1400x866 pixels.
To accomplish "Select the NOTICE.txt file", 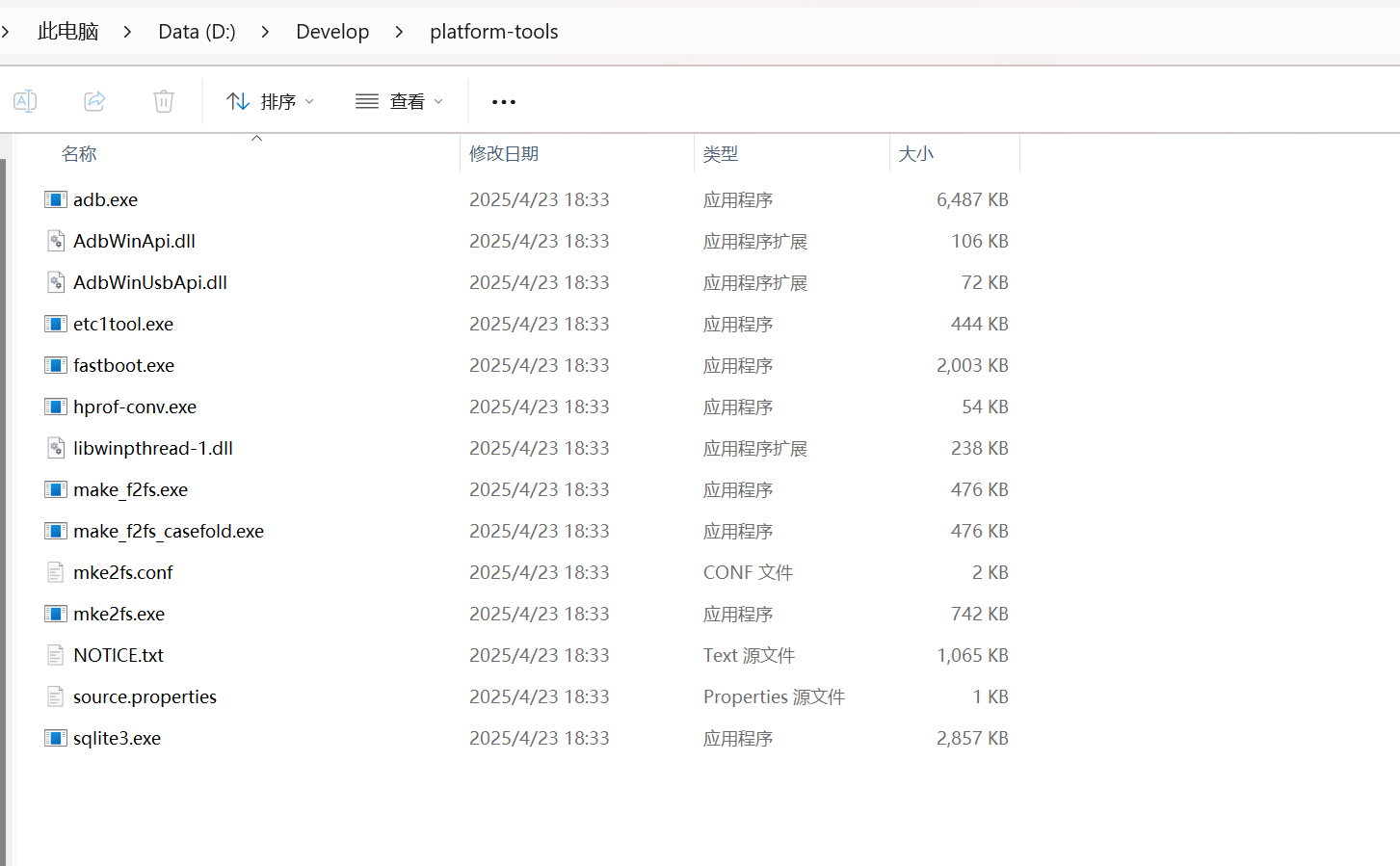I will click(x=119, y=655).
